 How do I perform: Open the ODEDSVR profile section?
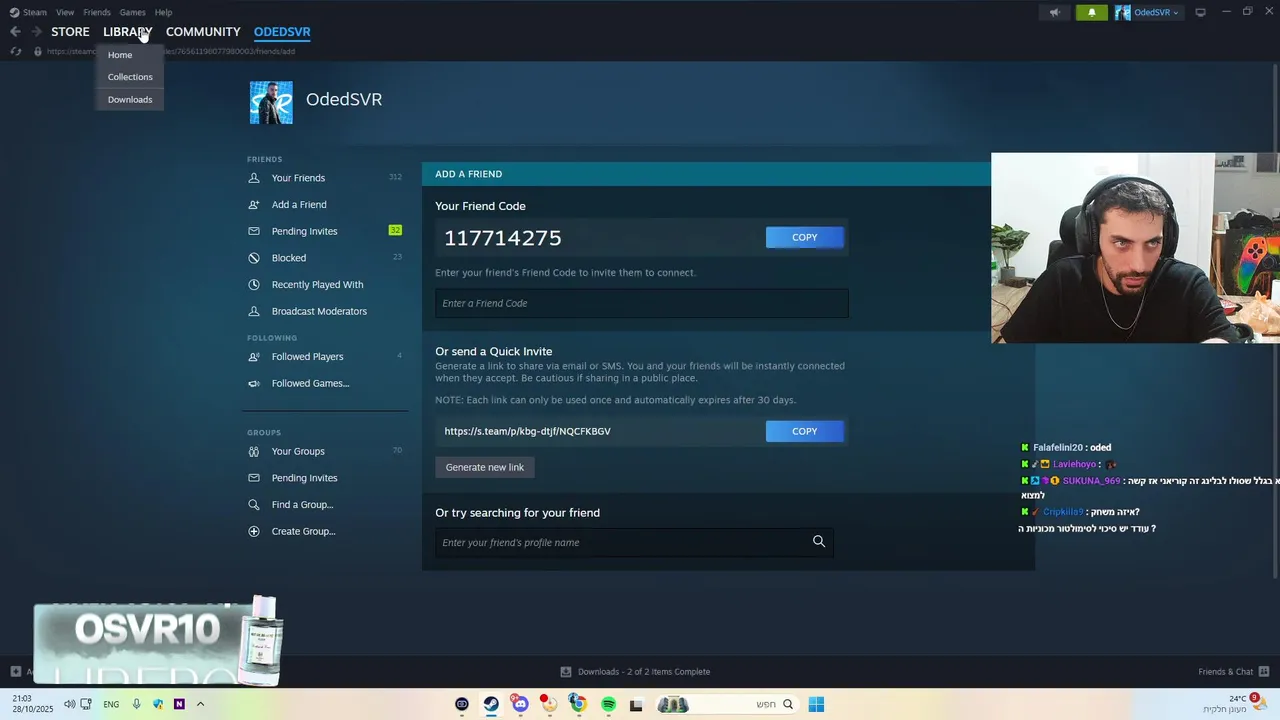(282, 32)
